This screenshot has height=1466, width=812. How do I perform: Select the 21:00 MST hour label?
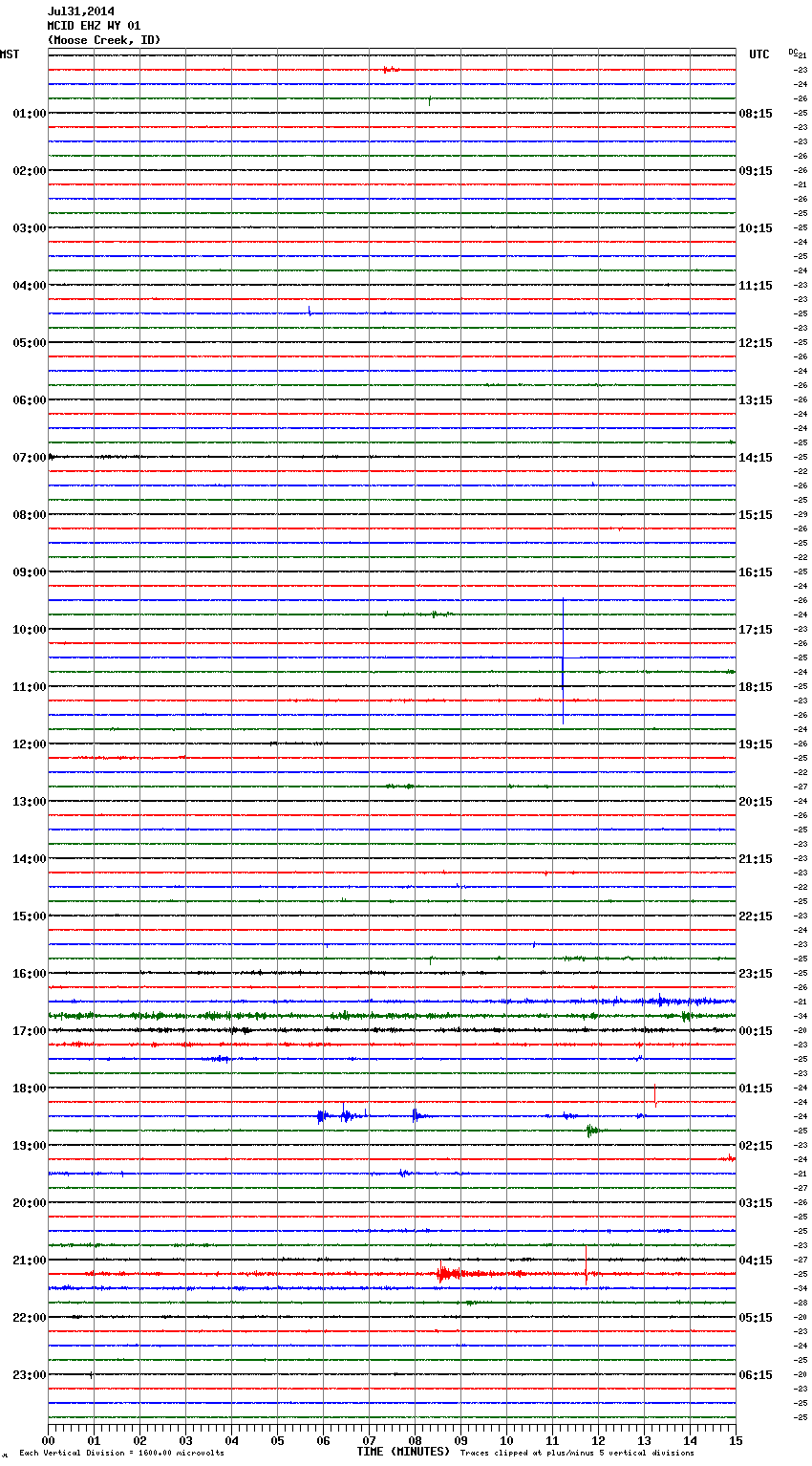click(x=30, y=1261)
